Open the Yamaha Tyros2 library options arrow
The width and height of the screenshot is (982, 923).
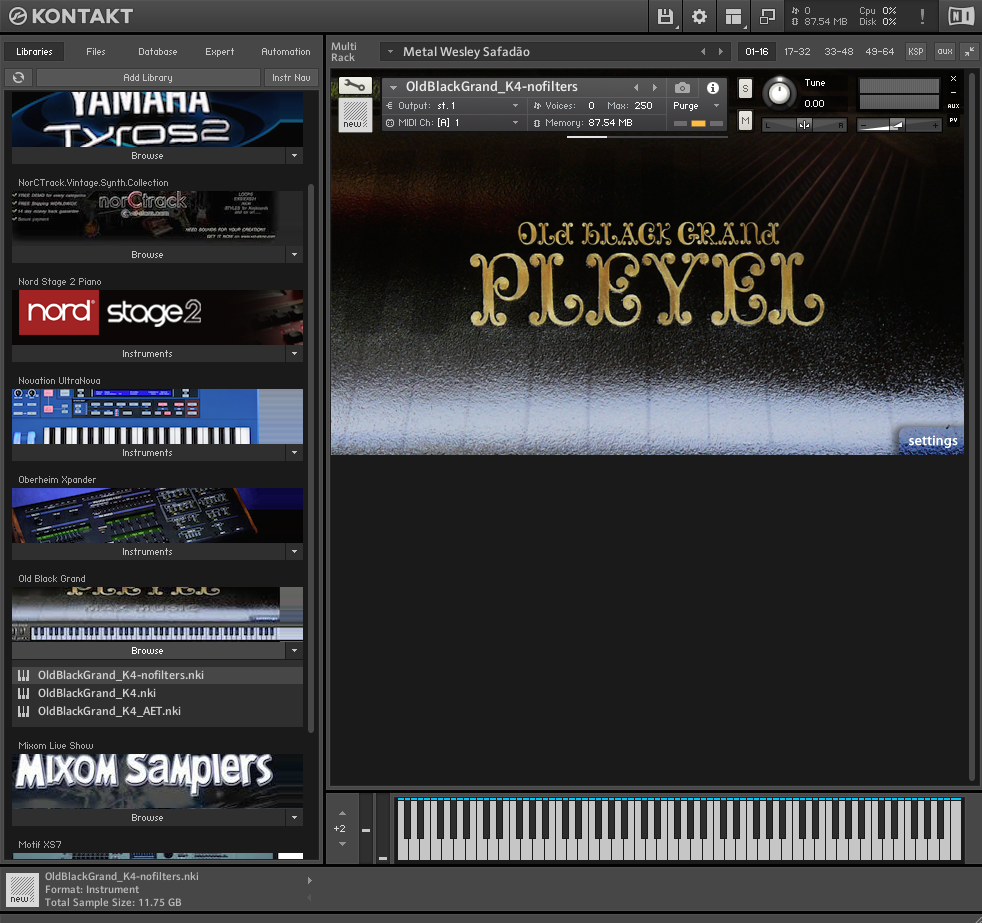click(x=294, y=155)
